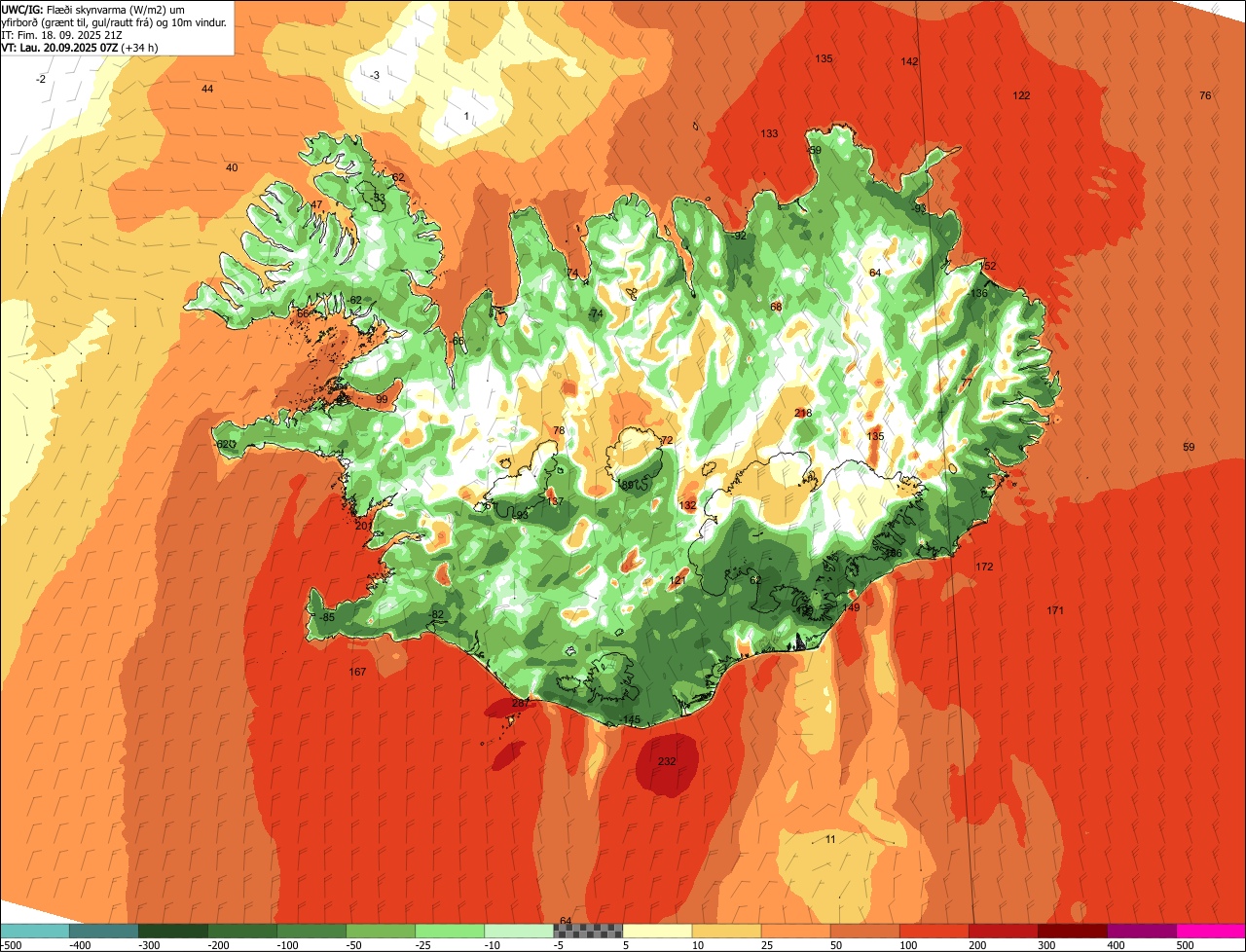Viewport: 1246px width, 952px height.
Task: Click the '59' value over the eastern ocean
Action: tap(1189, 447)
